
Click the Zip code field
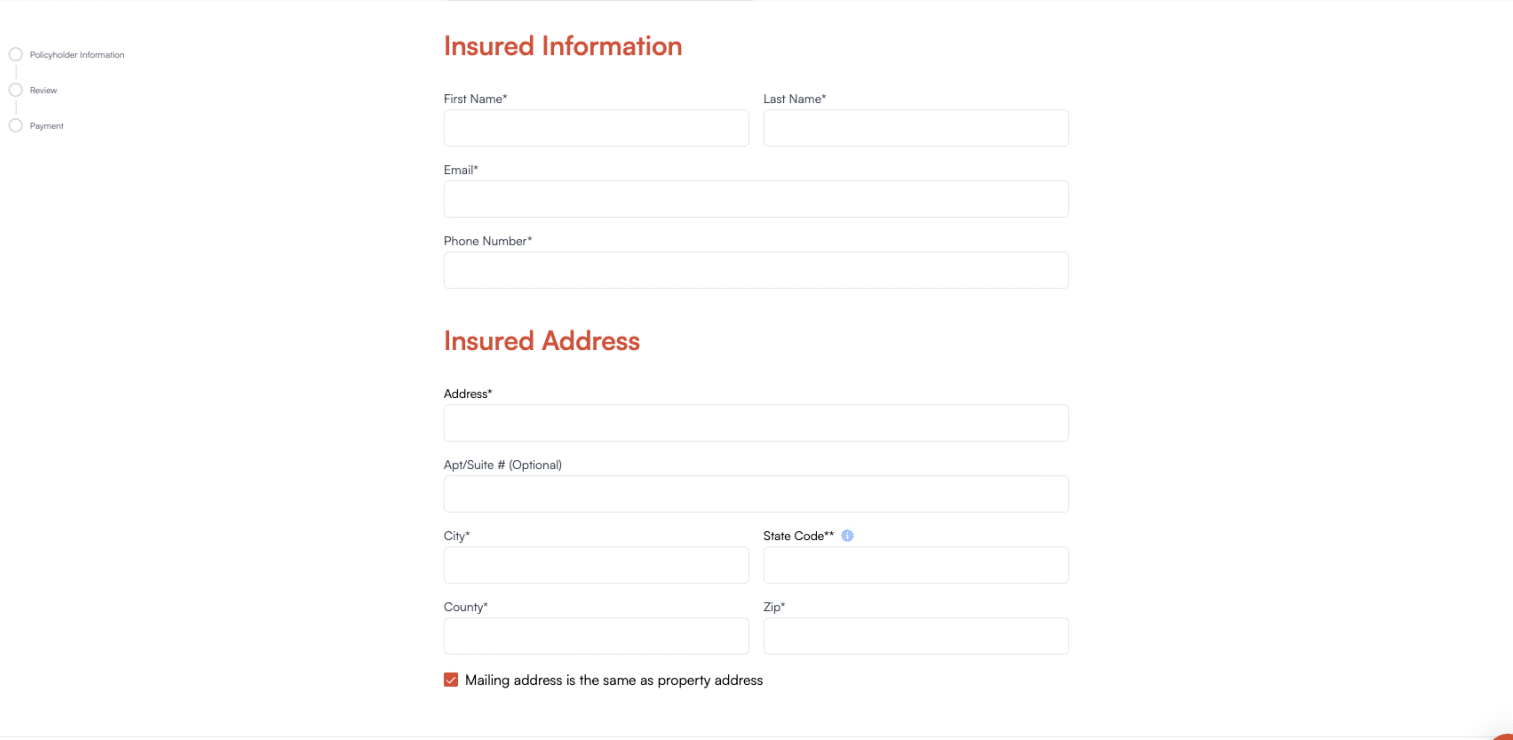(x=915, y=635)
